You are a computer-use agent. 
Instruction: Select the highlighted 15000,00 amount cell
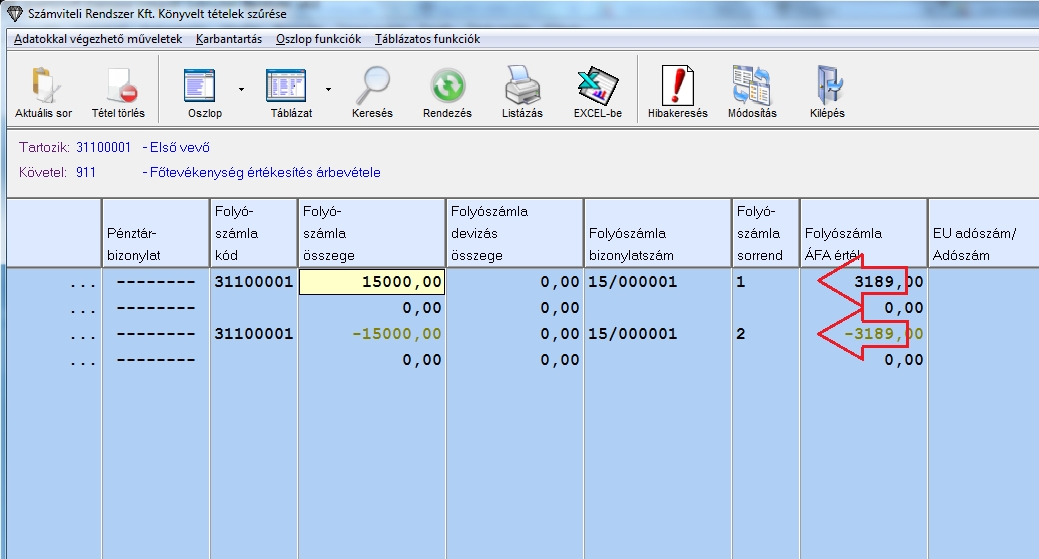371,282
